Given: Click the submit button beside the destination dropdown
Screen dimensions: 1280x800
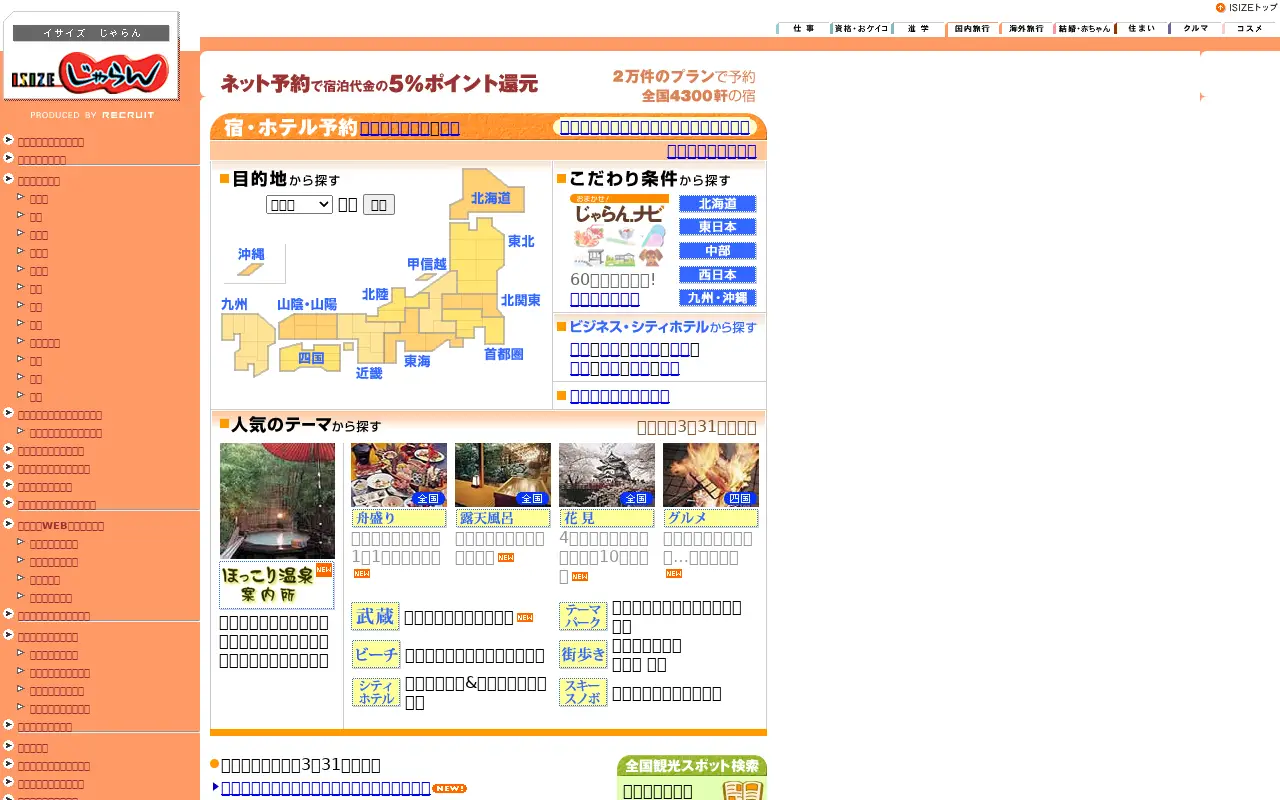Looking at the screenshot, I should [x=379, y=204].
